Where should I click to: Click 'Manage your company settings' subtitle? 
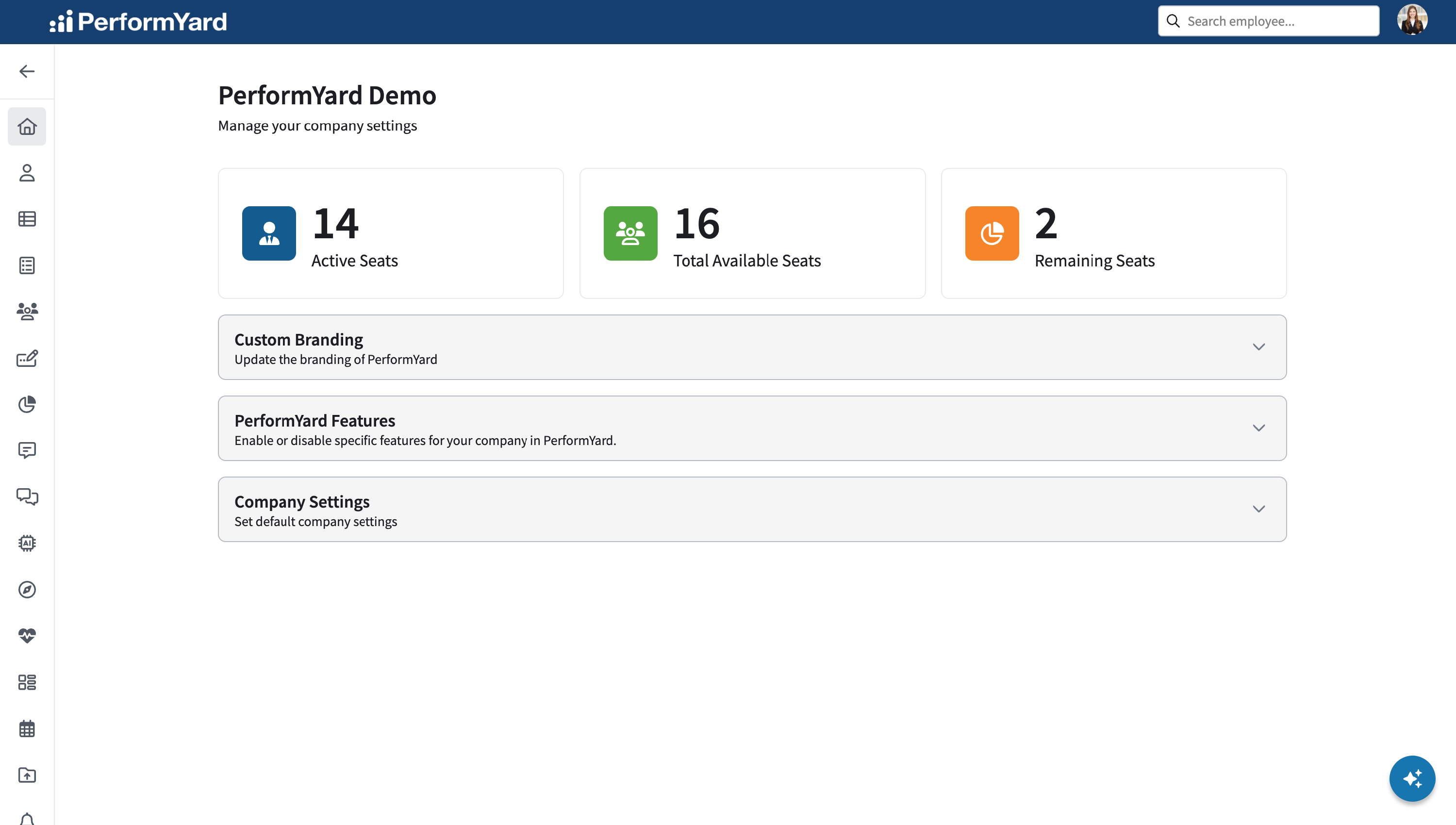click(x=317, y=126)
